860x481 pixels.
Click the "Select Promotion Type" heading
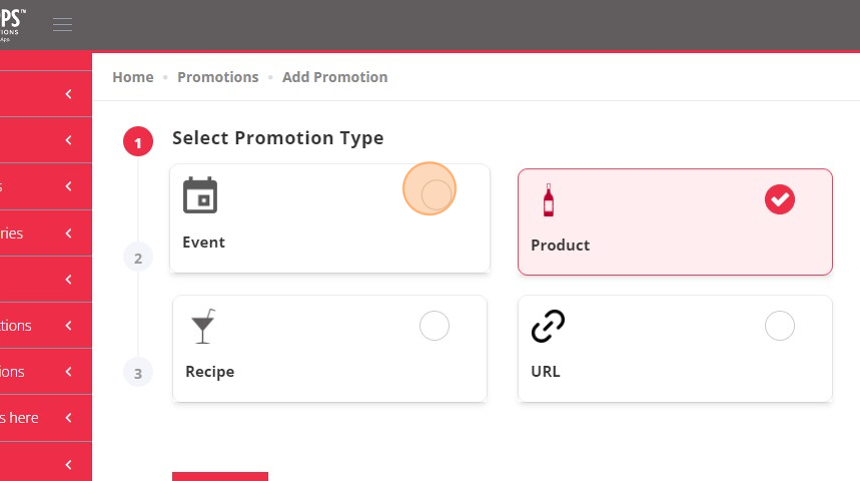pyautogui.click(x=278, y=138)
